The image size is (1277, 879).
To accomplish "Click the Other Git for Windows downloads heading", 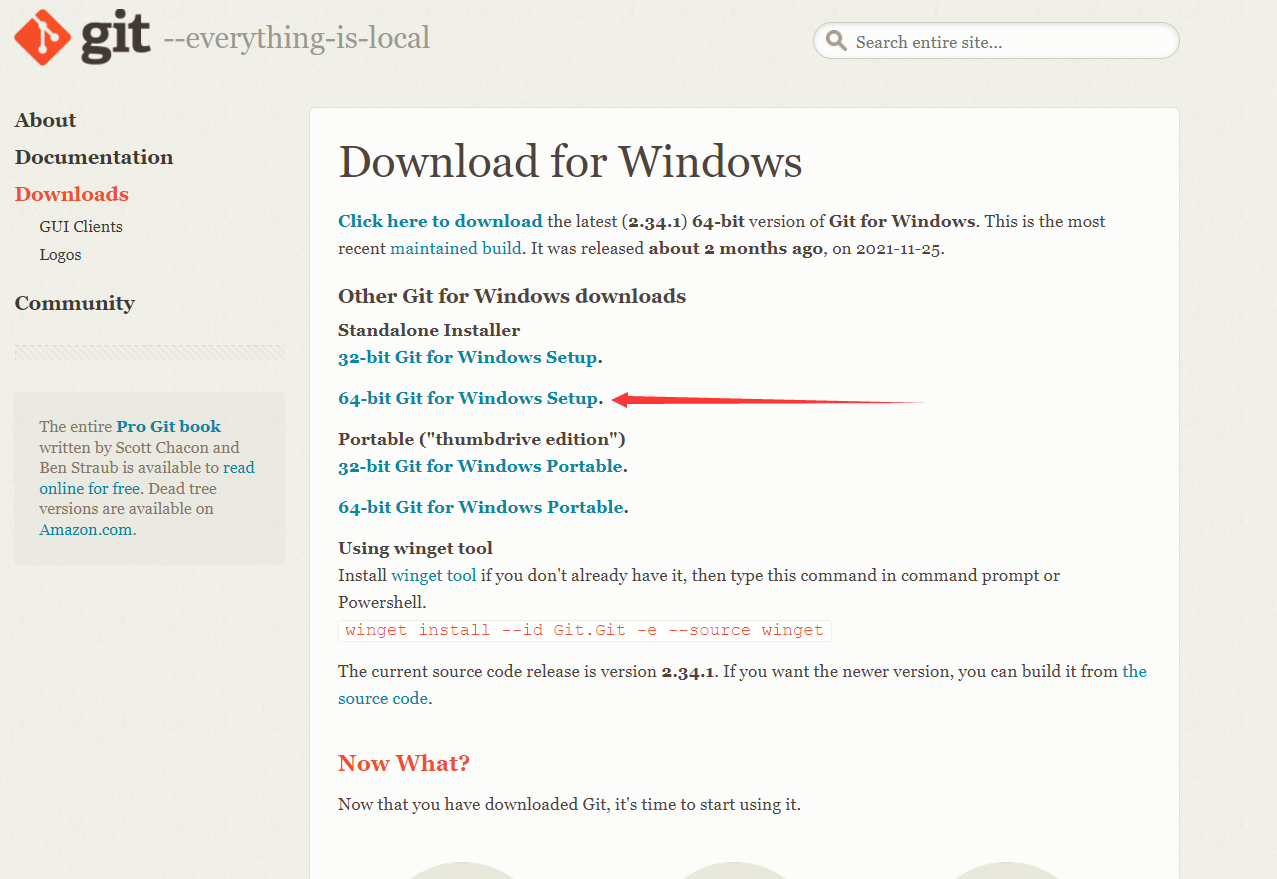I will click(512, 296).
